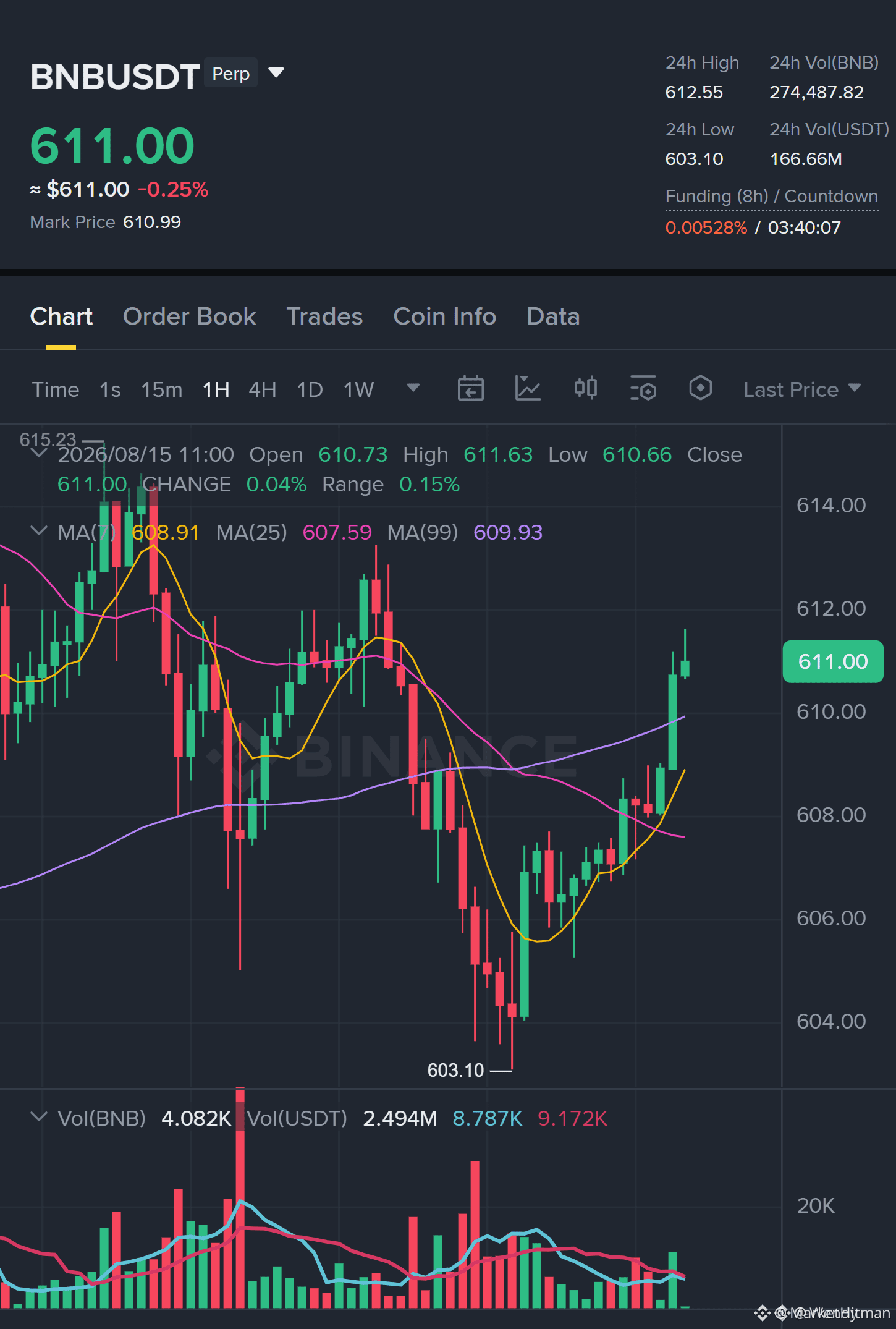The height and width of the screenshot is (1329, 896).
Task: Open the calendar jump-to-date icon
Action: pos(470,389)
